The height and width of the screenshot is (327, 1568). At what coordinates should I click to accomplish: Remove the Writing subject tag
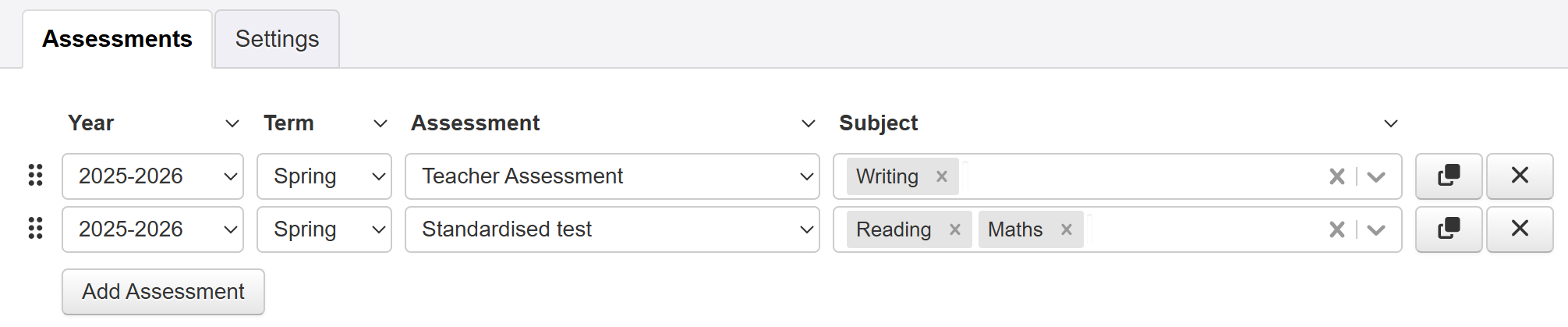(x=942, y=176)
